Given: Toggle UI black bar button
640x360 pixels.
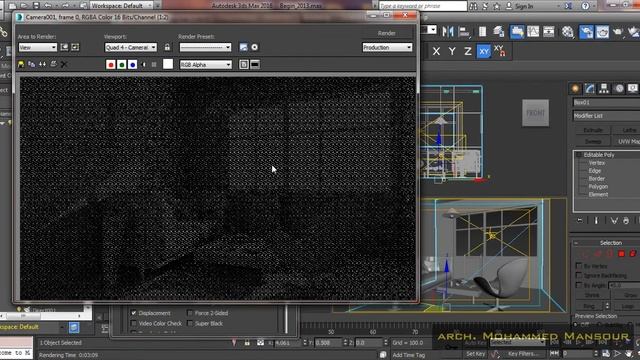Looking at the screenshot, I should (255, 64).
